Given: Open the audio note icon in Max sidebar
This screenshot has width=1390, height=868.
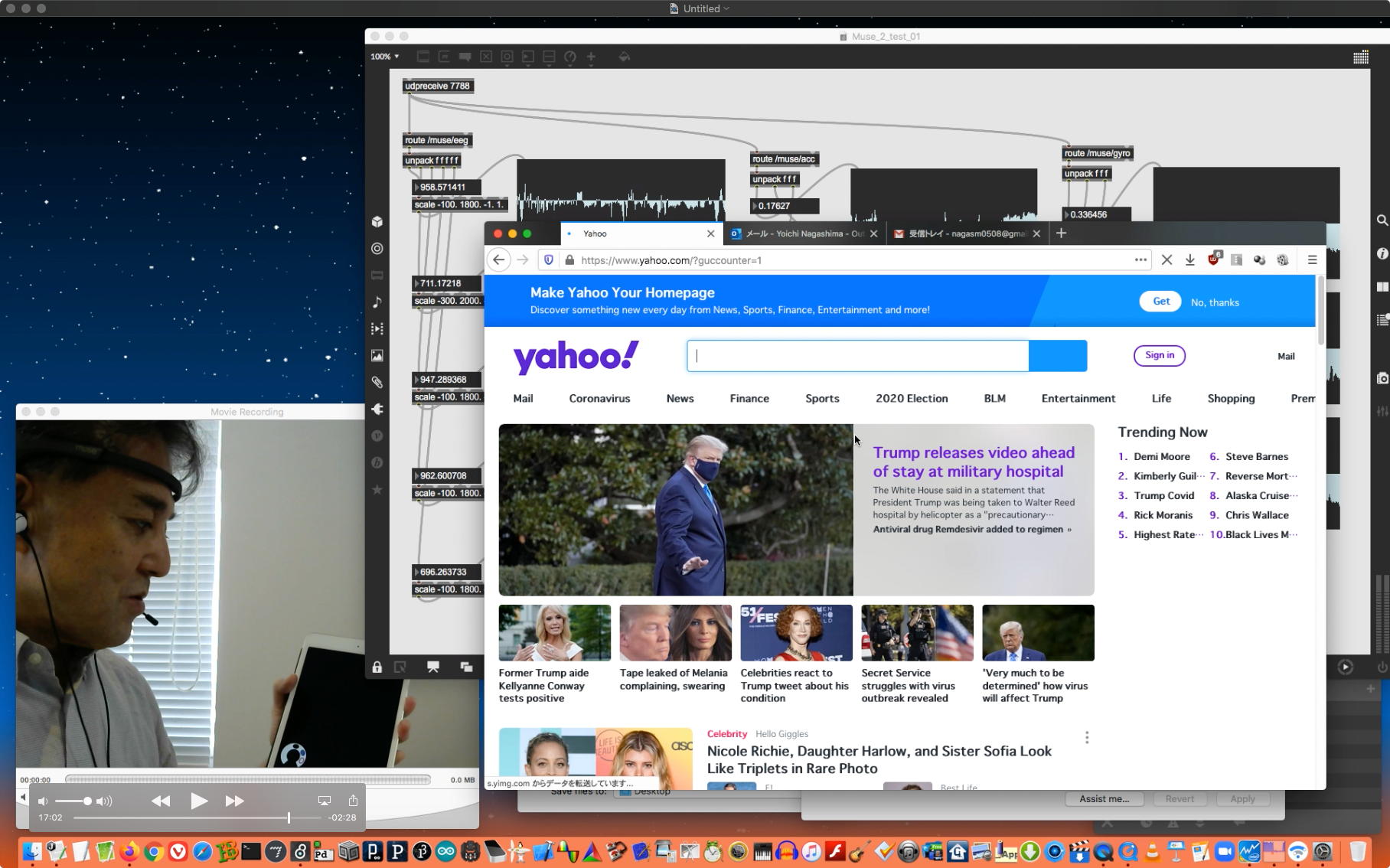Looking at the screenshot, I should (377, 302).
